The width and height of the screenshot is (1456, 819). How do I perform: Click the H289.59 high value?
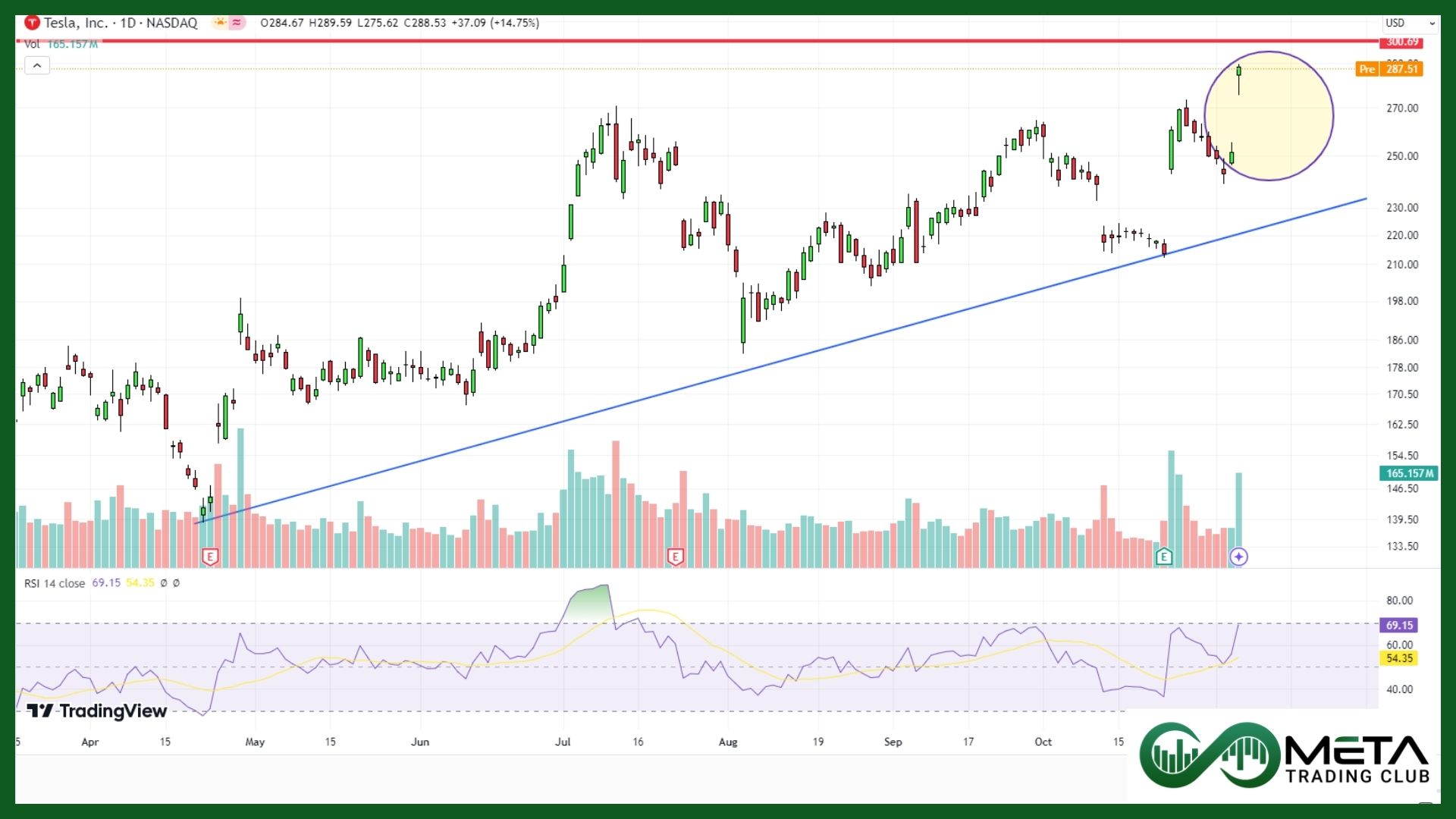[x=331, y=23]
